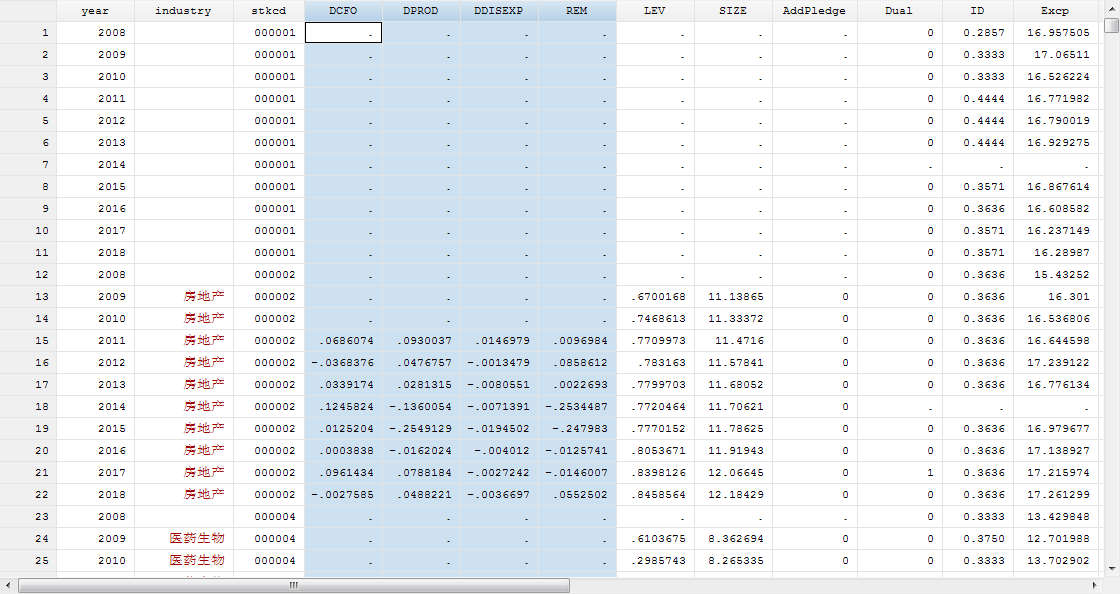Click Excp value 15.43252
Screen dimensions: 1120x594
pos(1062,274)
